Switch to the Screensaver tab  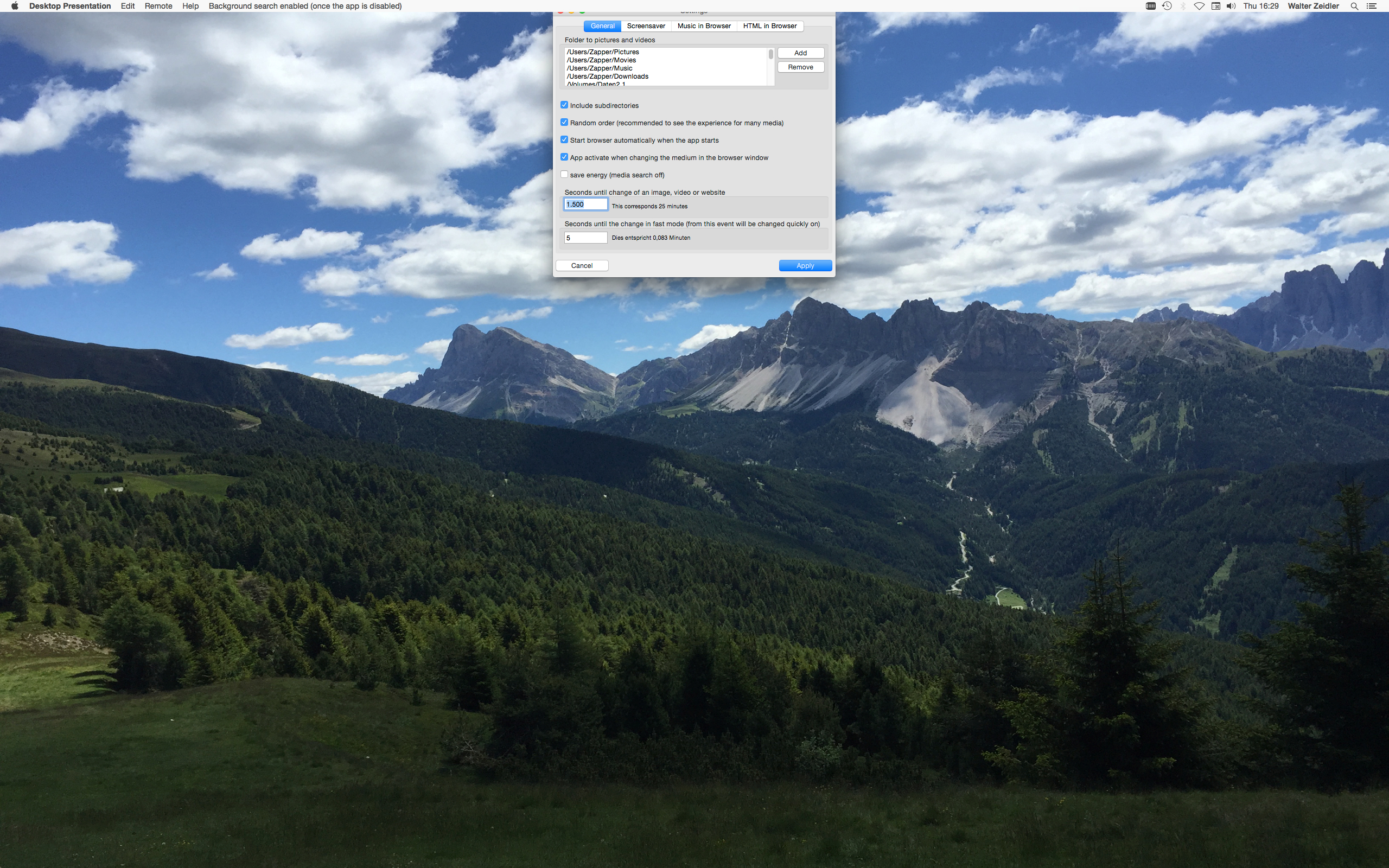point(646,26)
